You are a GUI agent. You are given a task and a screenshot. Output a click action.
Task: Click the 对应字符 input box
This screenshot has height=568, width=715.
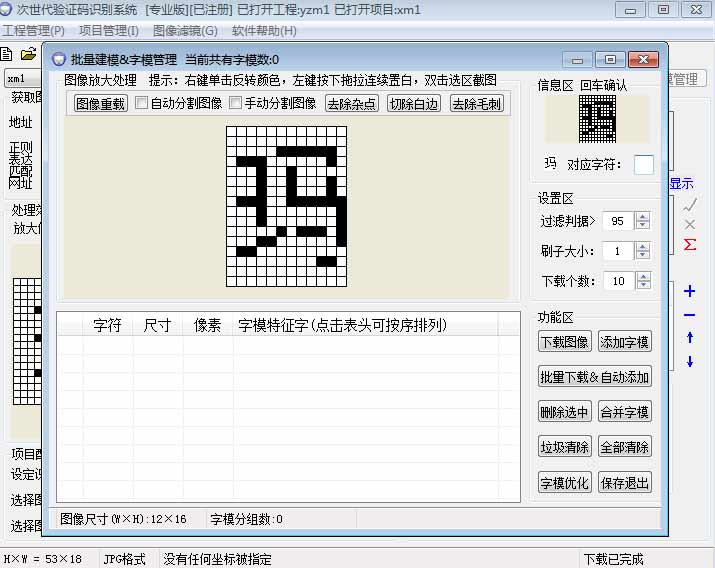[x=643, y=164]
